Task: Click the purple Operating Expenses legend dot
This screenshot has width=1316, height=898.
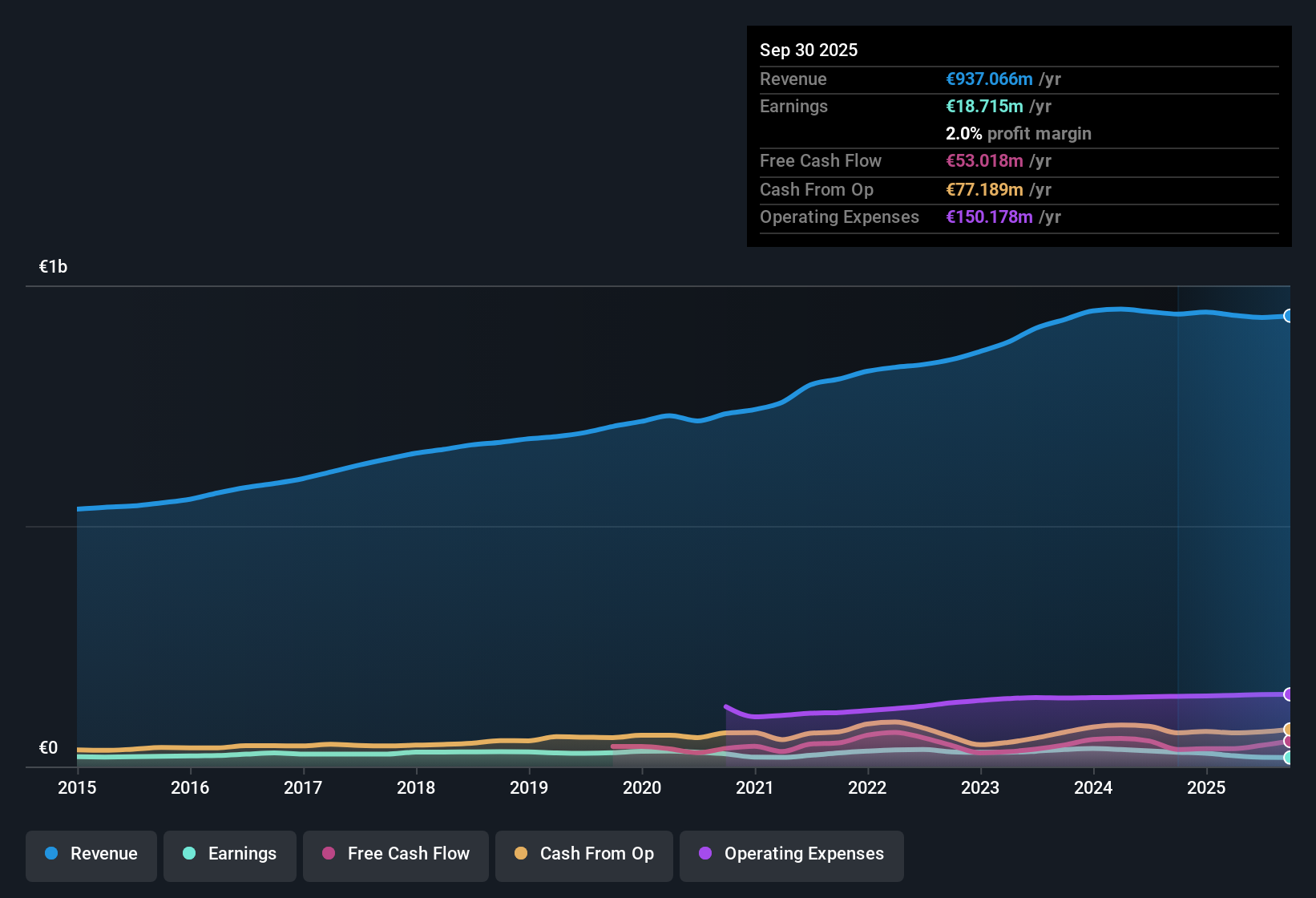Action: [x=705, y=854]
